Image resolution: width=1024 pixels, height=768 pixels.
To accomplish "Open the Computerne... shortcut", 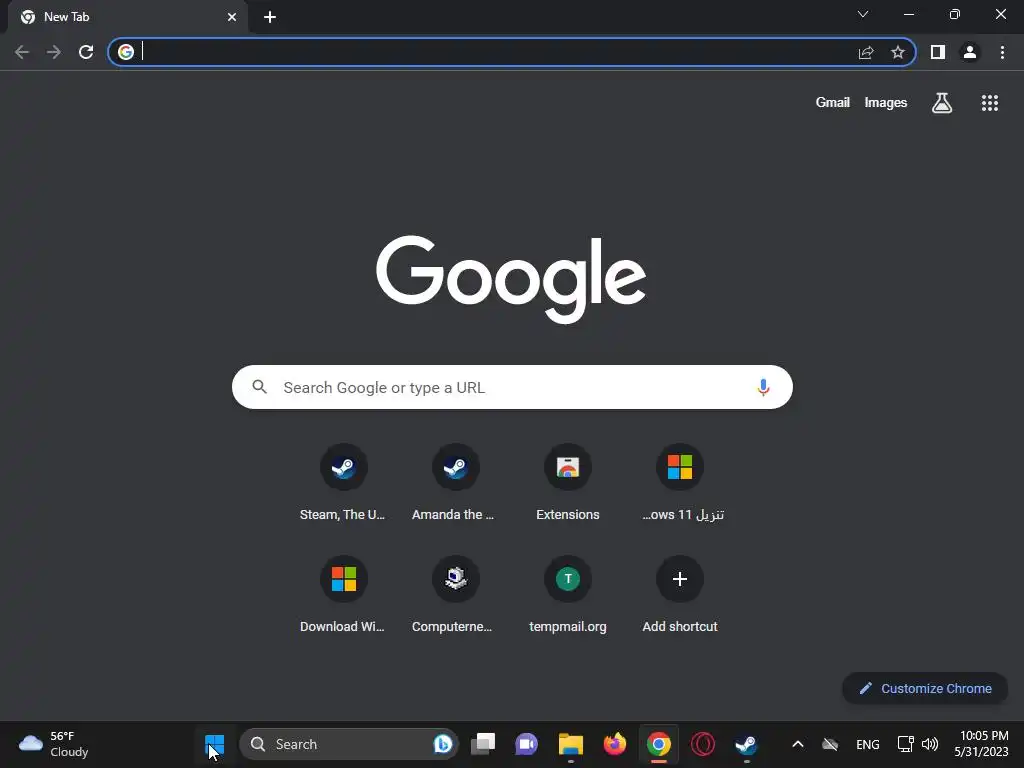I will (455, 596).
